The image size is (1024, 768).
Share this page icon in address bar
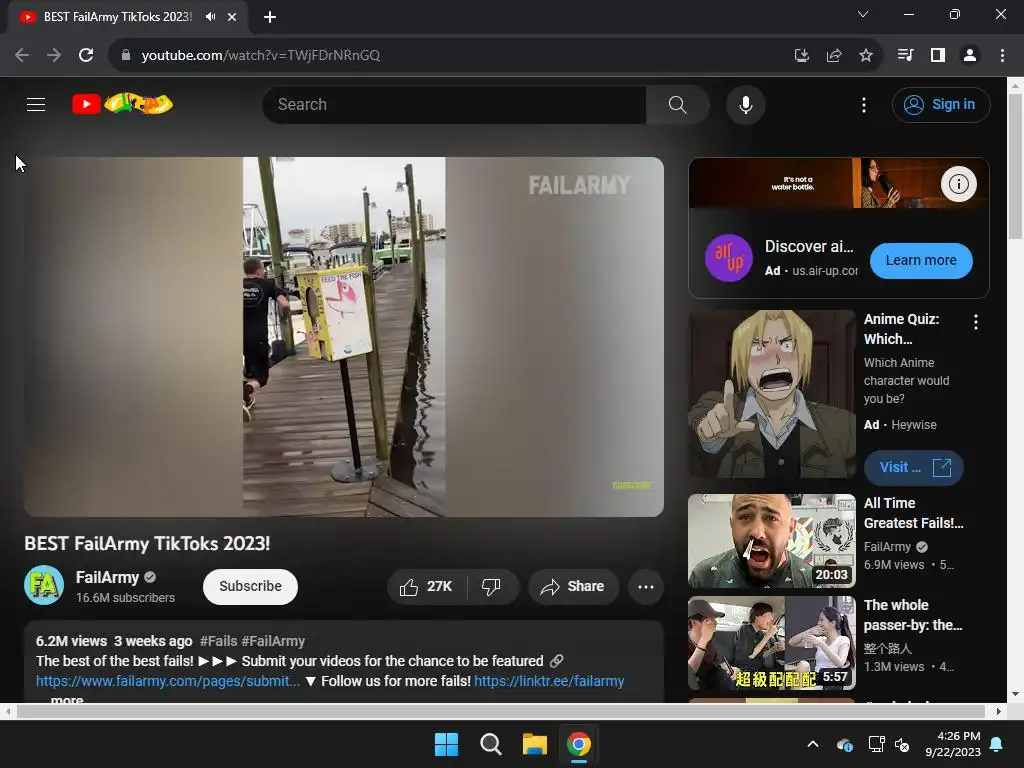834,56
